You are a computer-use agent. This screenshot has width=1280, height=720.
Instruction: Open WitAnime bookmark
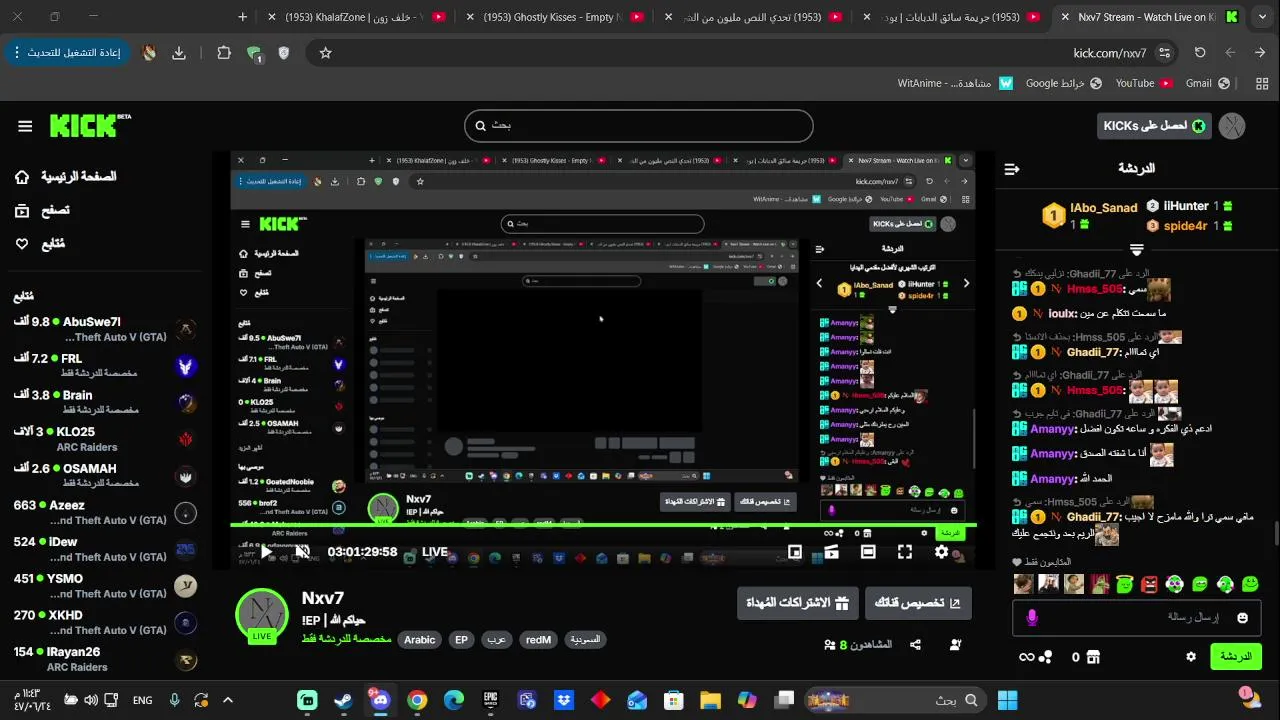coord(955,83)
